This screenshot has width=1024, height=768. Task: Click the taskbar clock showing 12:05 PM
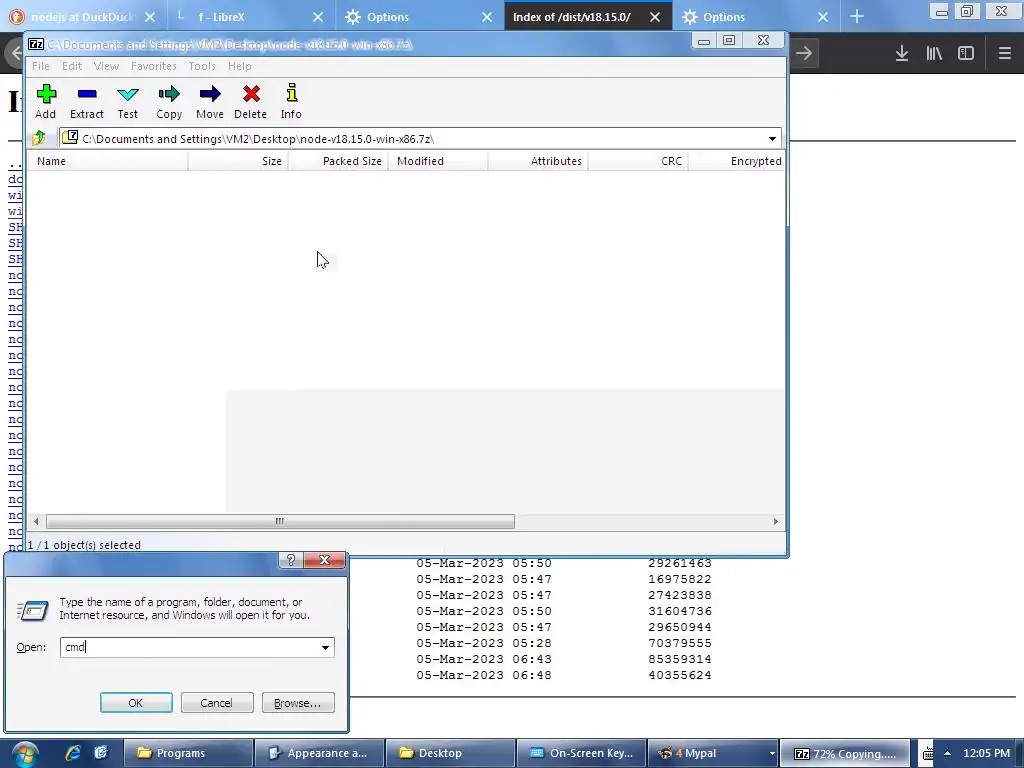[986, 753]
